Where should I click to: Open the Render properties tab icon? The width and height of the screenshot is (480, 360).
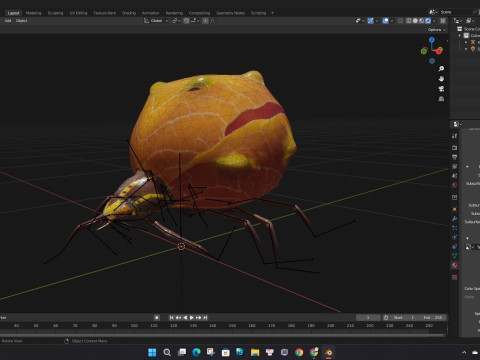(455, 147)
